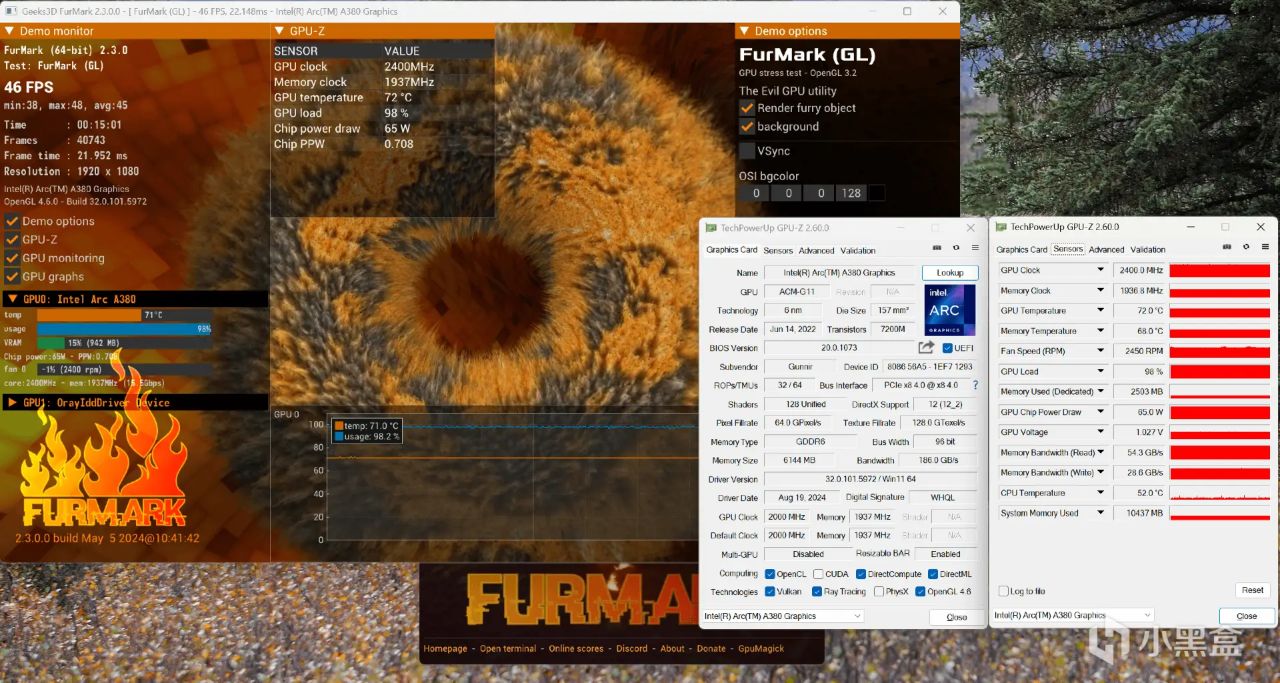
Task: Toggle background checkbox in Demo options
Action: point(747,127)
